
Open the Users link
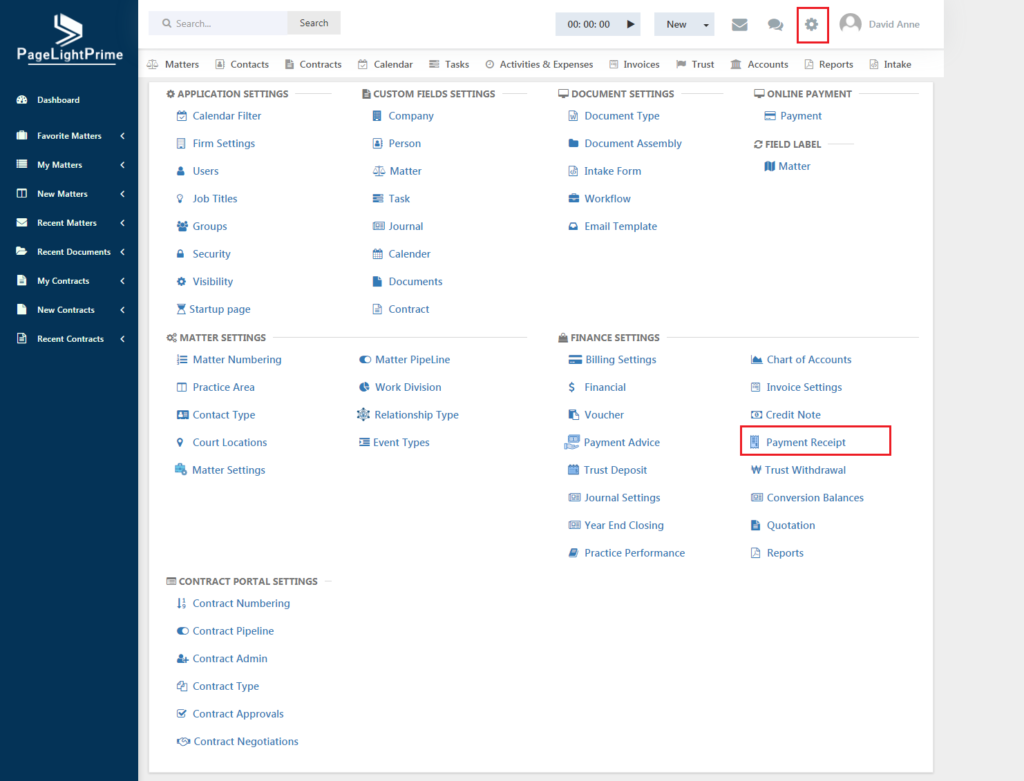click(x=205, y=171)
